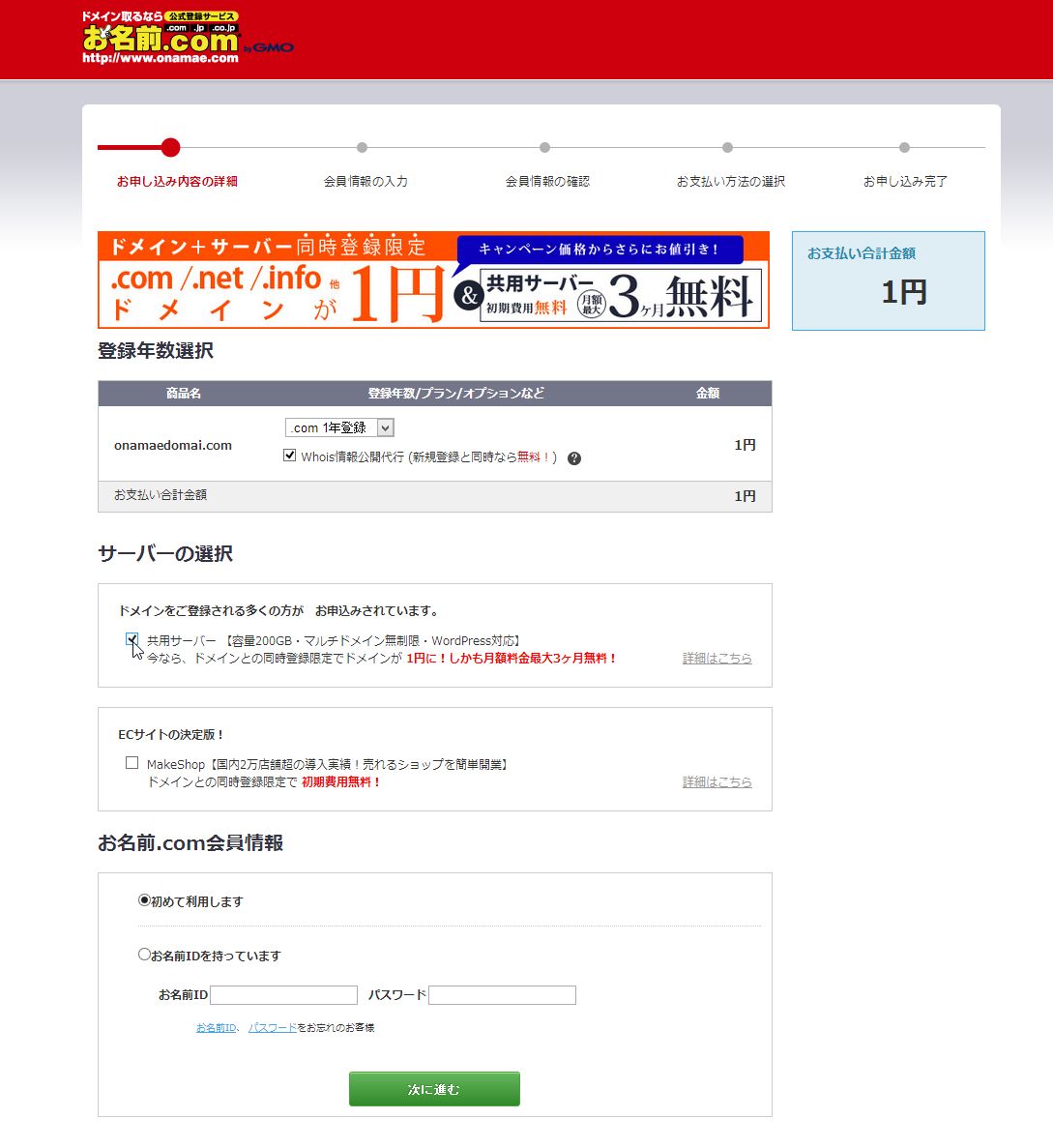The image size is (1053, 1148).
Task: Open 詳細はこちら link for 共用サーバー
Action: (717, 659)
